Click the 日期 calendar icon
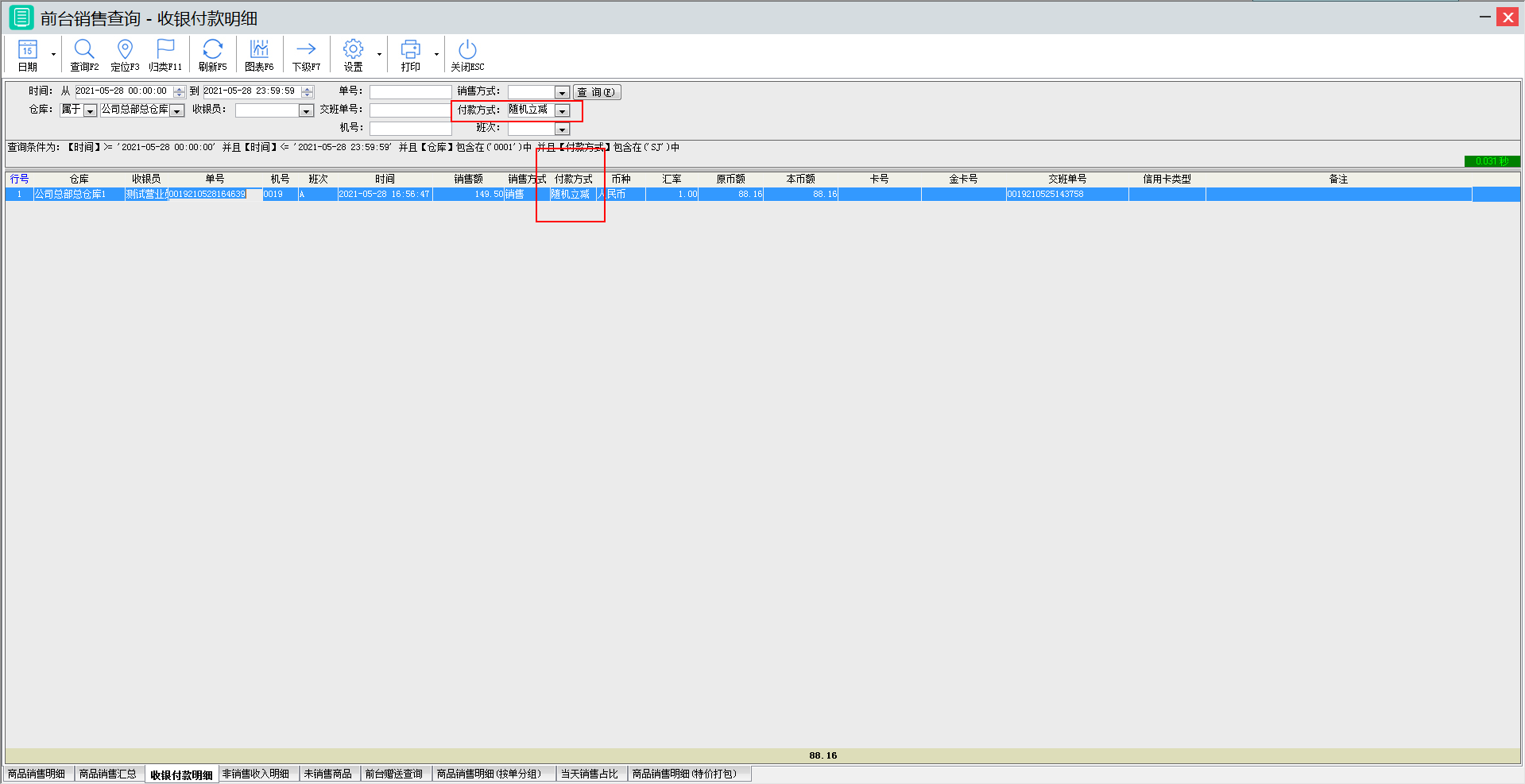This screenshot has height=784, width=1525. click(x=28, y=49)
